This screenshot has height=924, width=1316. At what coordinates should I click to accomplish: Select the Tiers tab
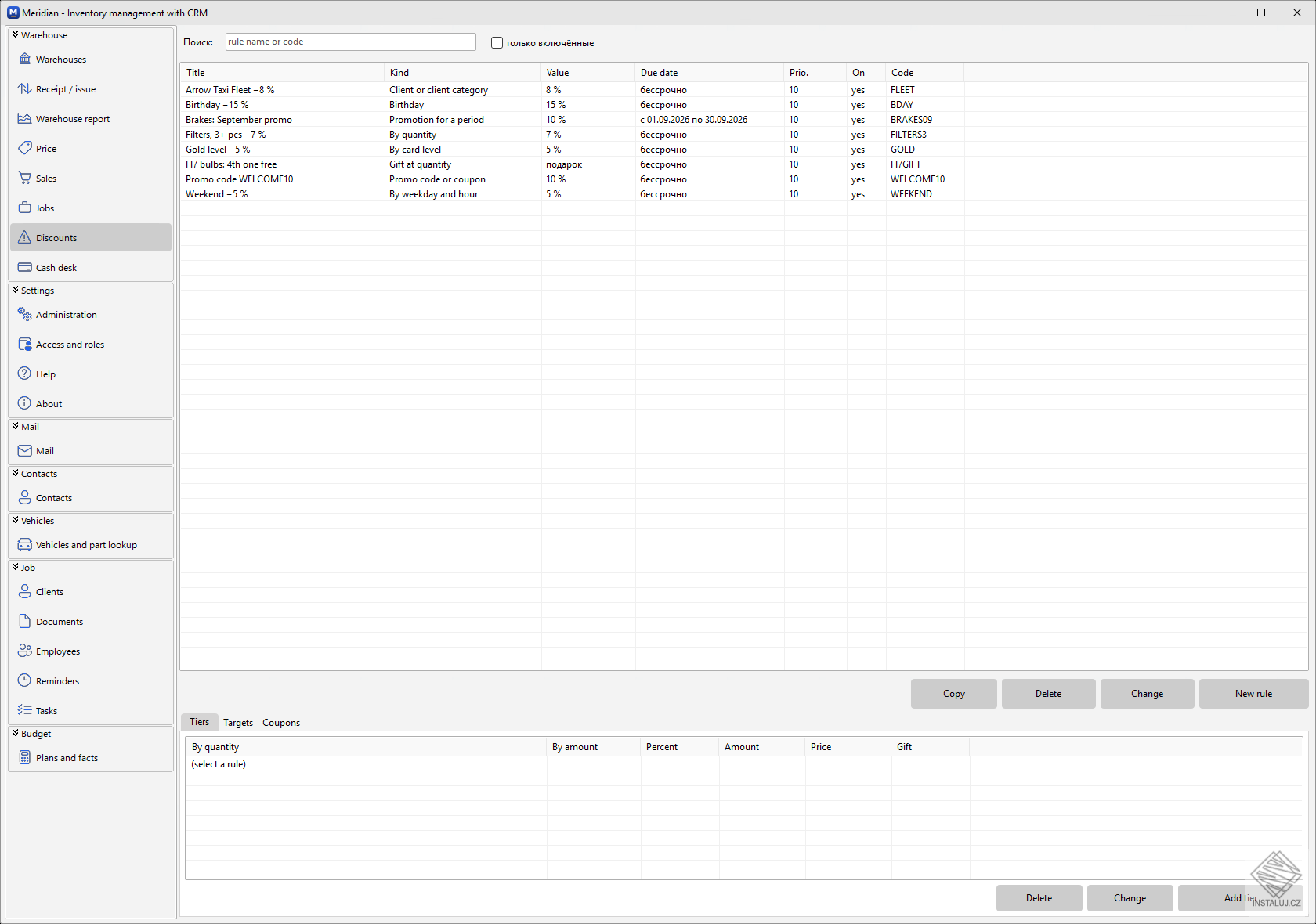coord(200,722)
